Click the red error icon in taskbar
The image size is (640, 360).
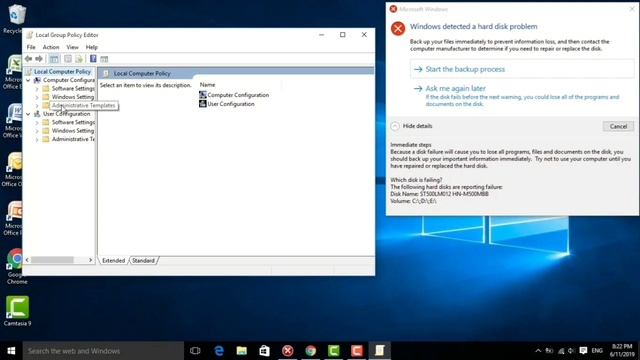[x=287, y=351]
